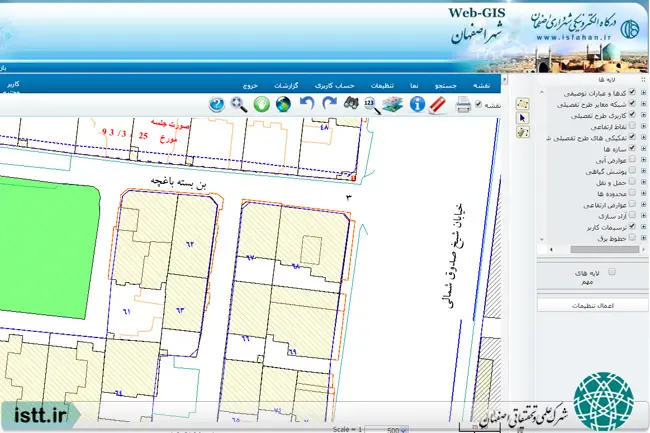Check the لایه های مهم checkbox

[x=611, y=272]
